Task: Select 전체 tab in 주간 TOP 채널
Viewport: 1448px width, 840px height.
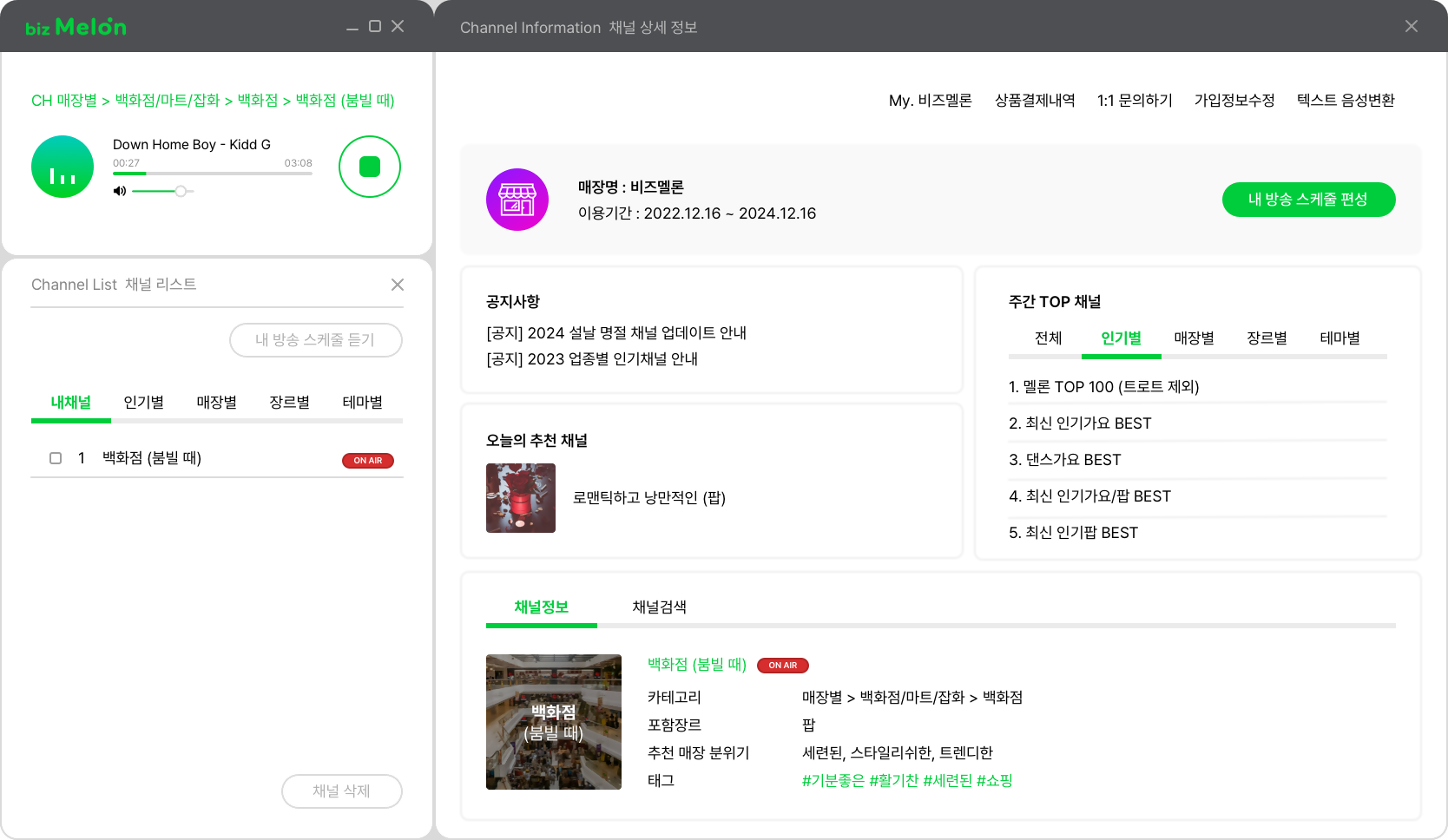Action: pyautogui.click(x=1049, y=338)
